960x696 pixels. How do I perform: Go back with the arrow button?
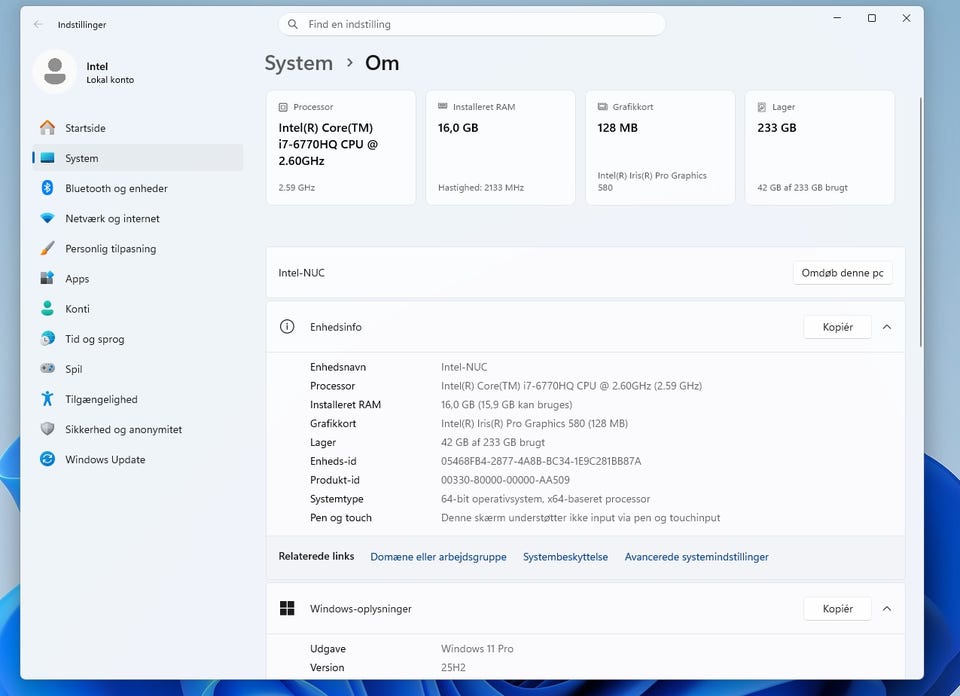pyautogui.click(x=39, y=24)
